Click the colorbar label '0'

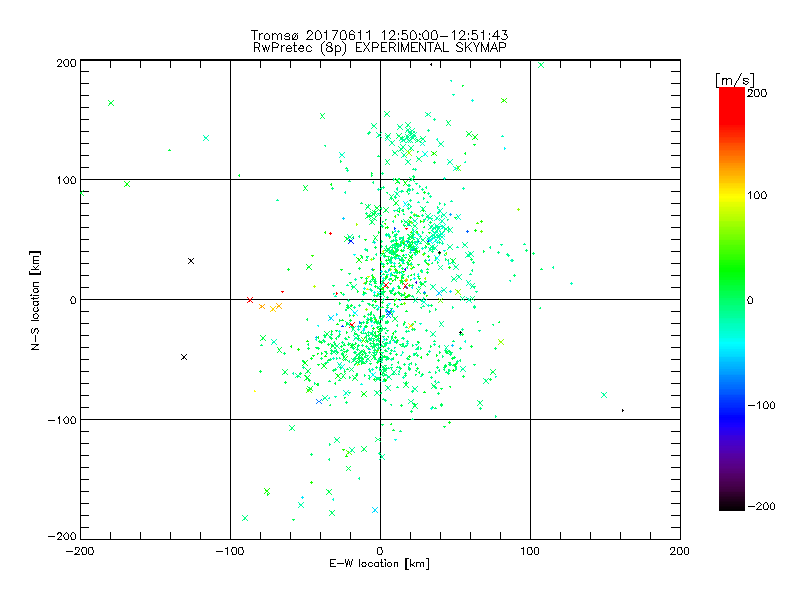coord(750,301)
